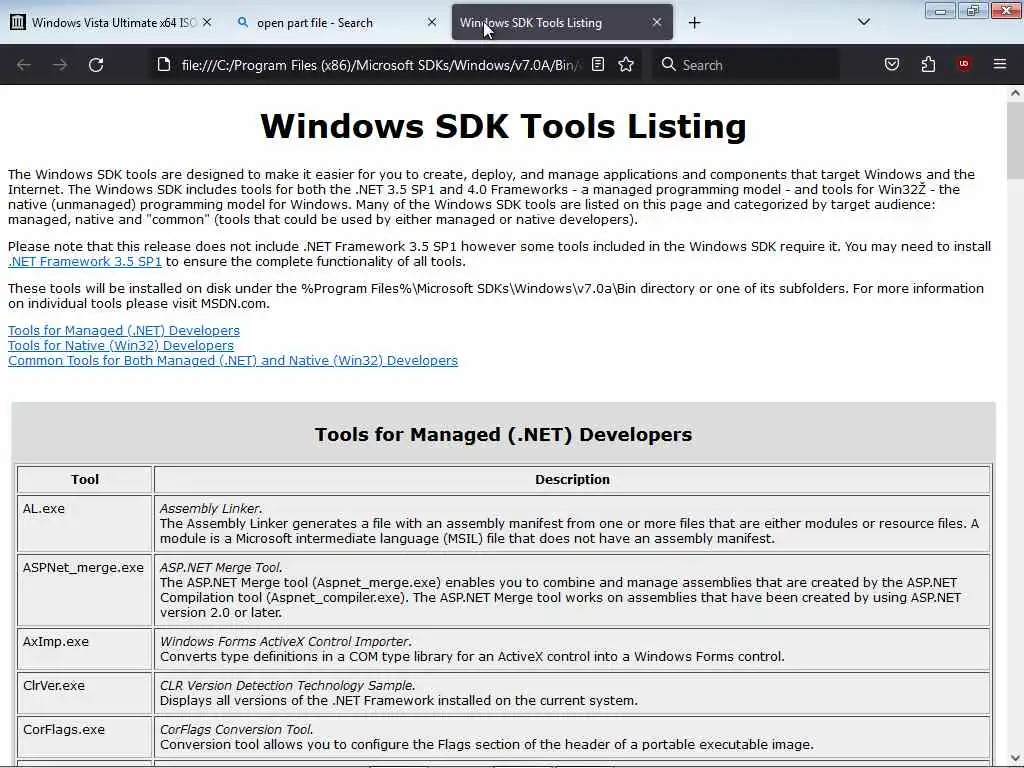Image resolution: width=1024 pixels, height=768 pixels.
Task: Close the Windows Vista Ultimate x64 ISO tab
Action: (207, 22)
